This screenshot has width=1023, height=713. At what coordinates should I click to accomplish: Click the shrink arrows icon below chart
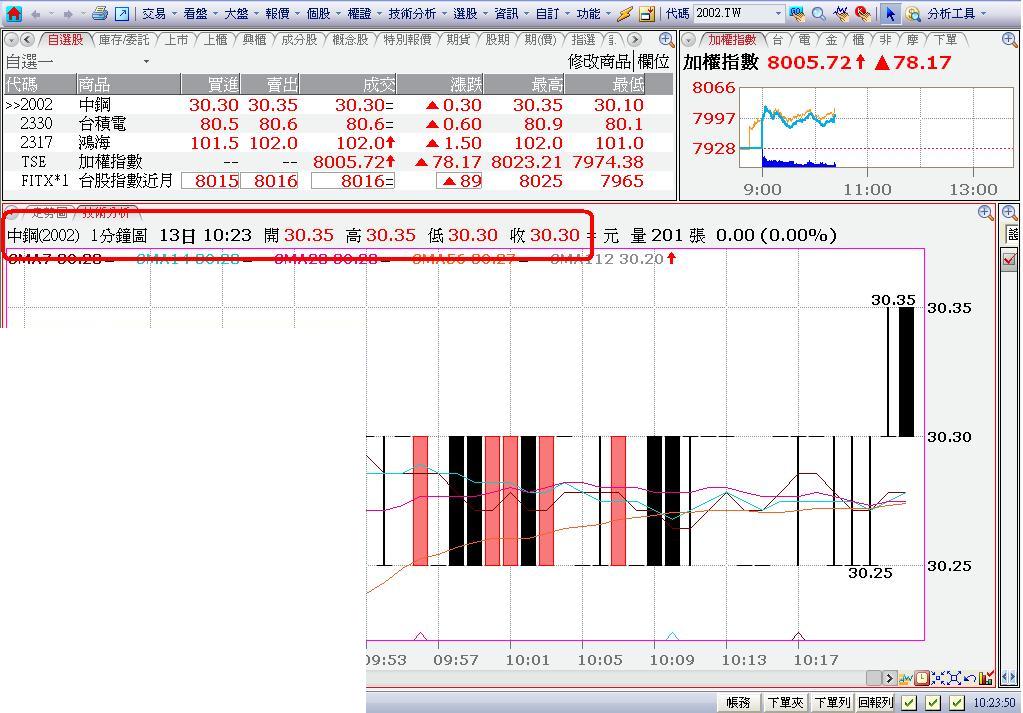tap(938, 678)
